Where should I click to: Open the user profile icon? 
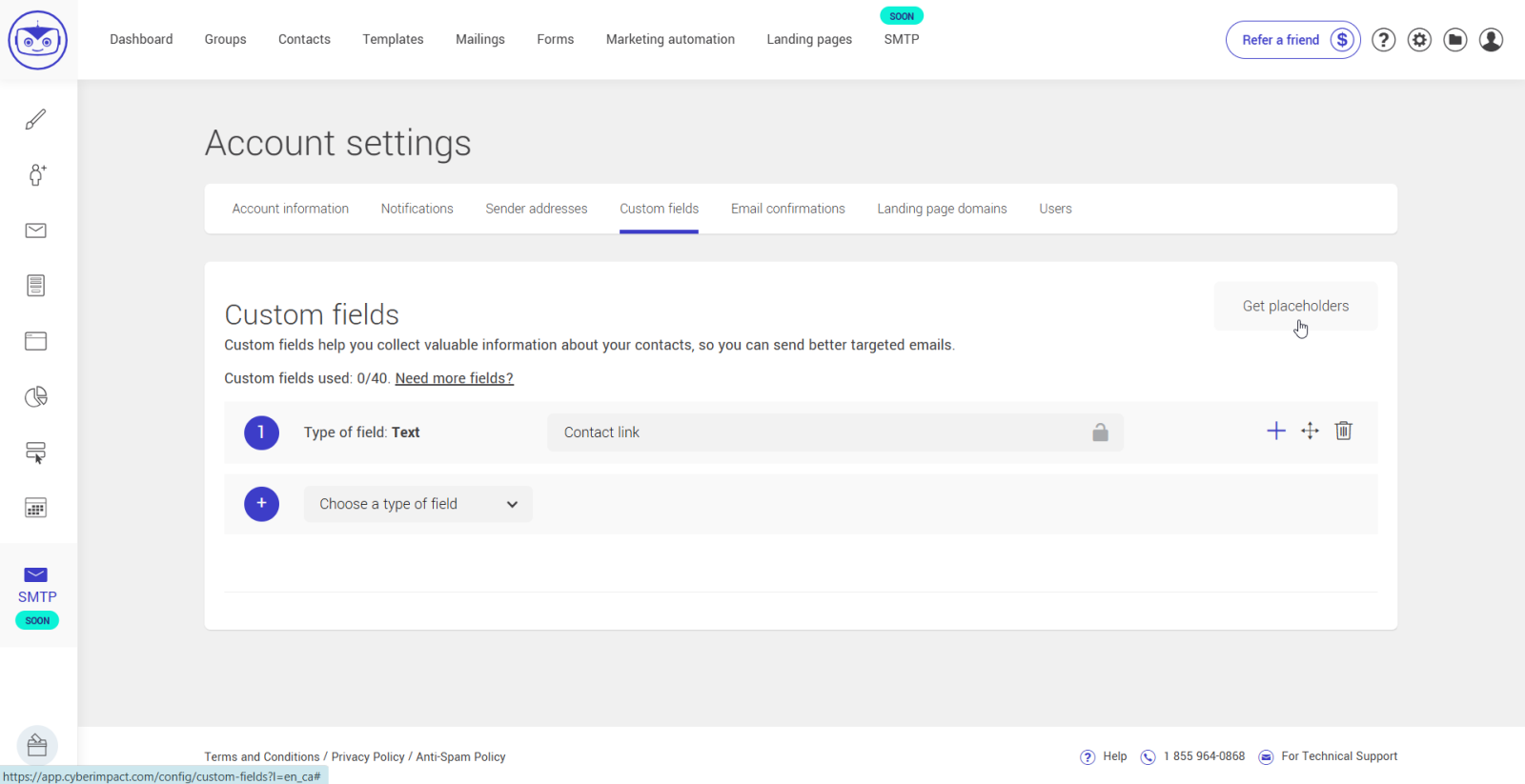[1491, 40]
